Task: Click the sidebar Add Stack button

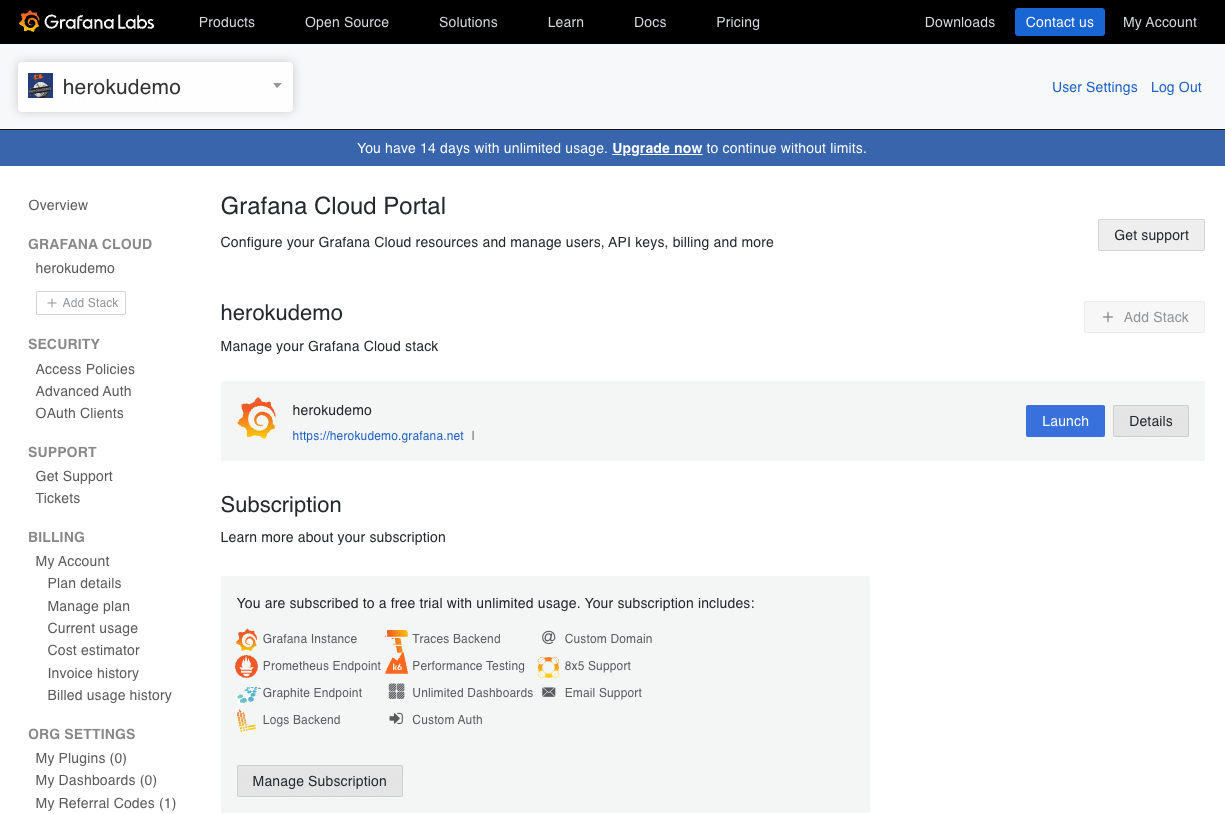Action: pos(81,303)
